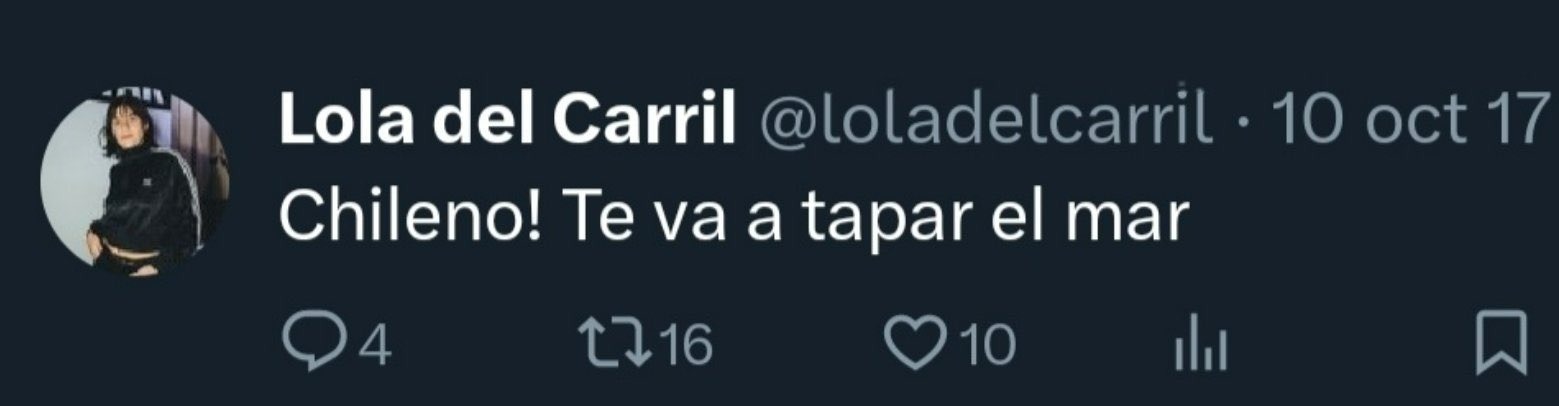Open the Lola del Carril display name
This screenshot has height=406, width=1559.
tap(508, 121)
